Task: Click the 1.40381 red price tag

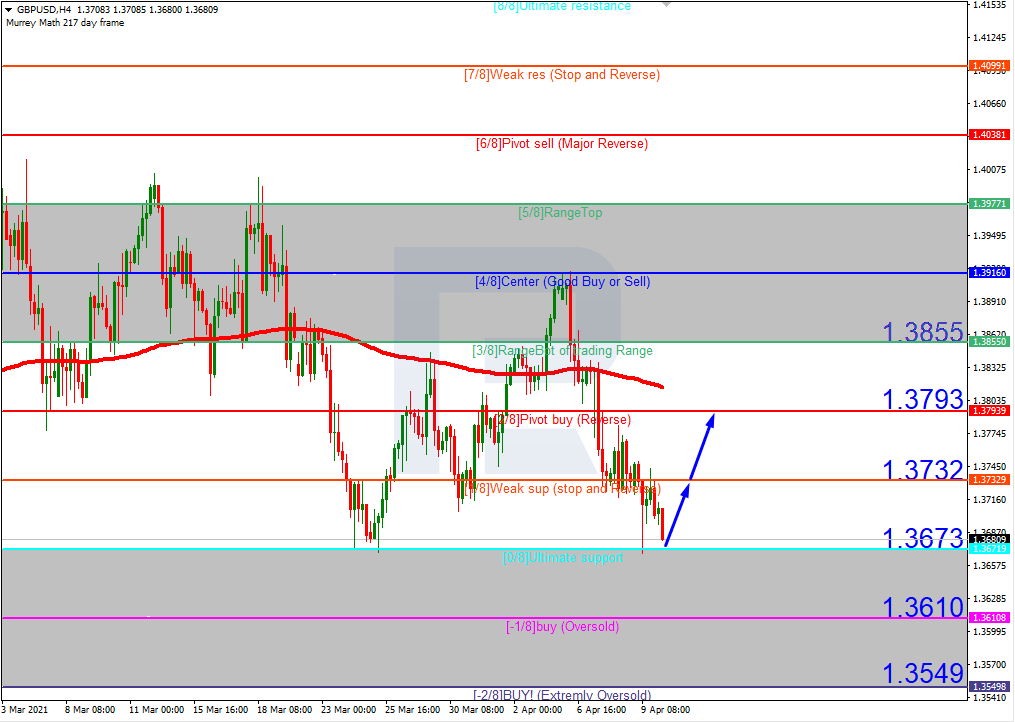Action: coord(989,135)
